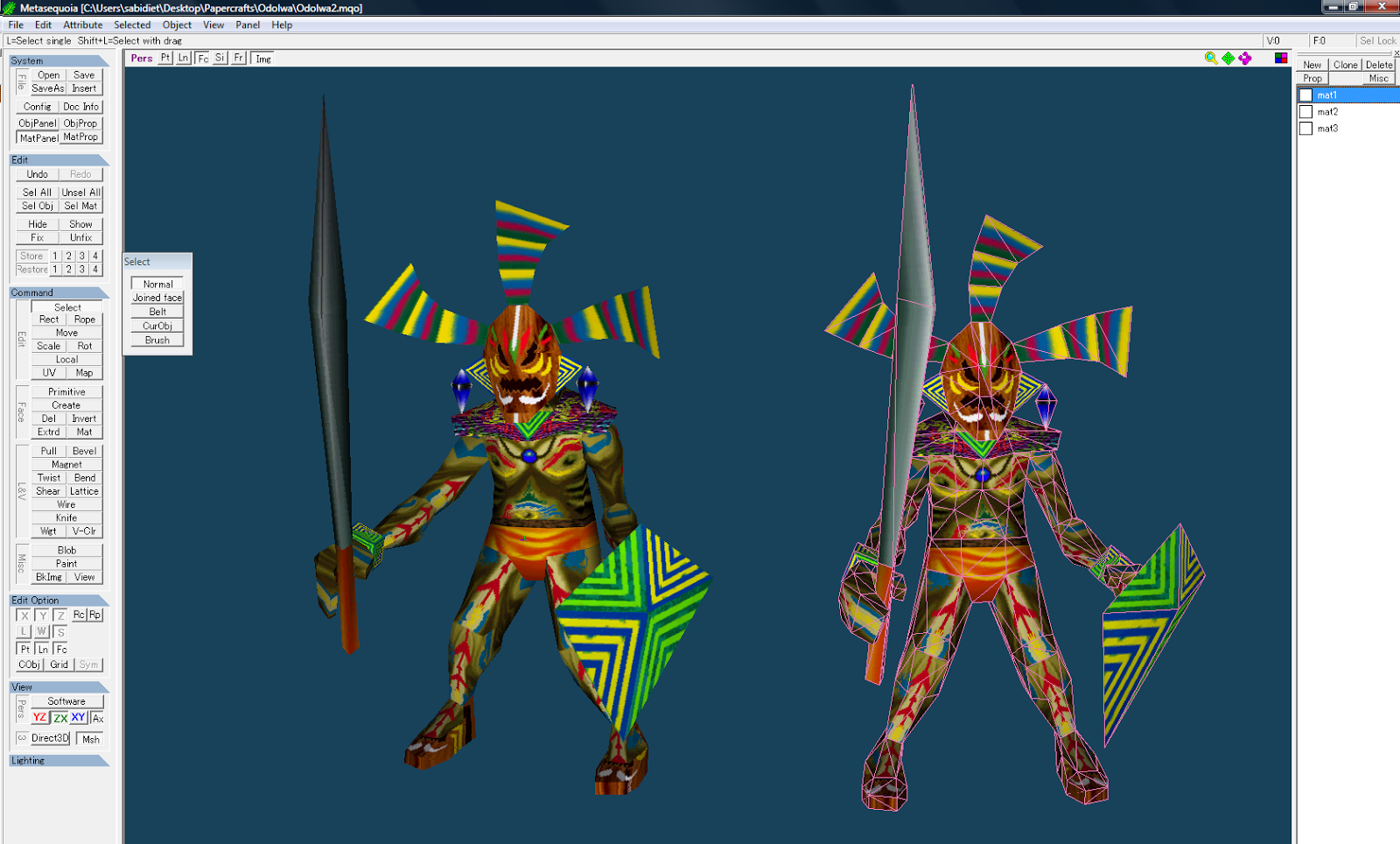Click the V:0 vertex count field
1400x844 pixels.
click(x=1284, y=40)
